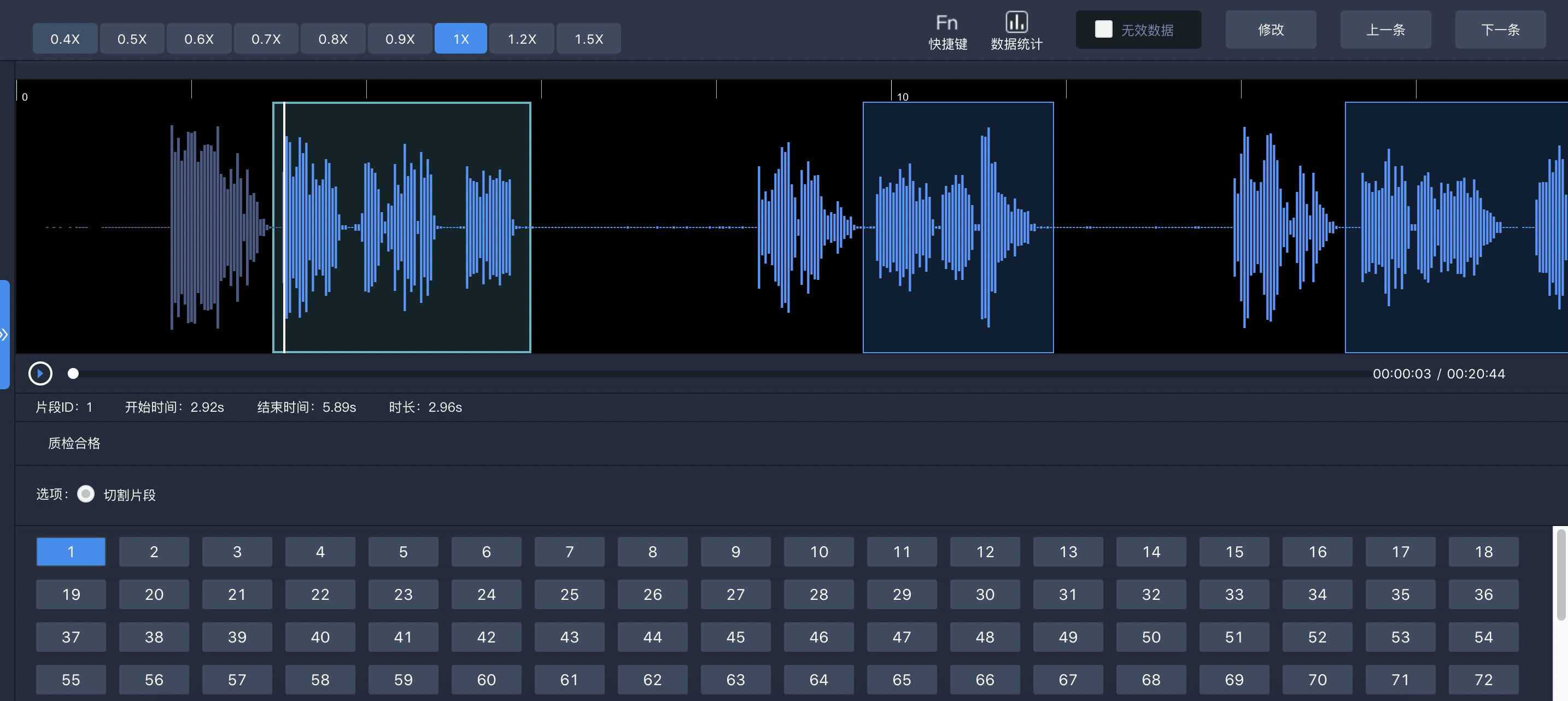Select segment button 7
The image size is (1568, 701).
(569, 552)
